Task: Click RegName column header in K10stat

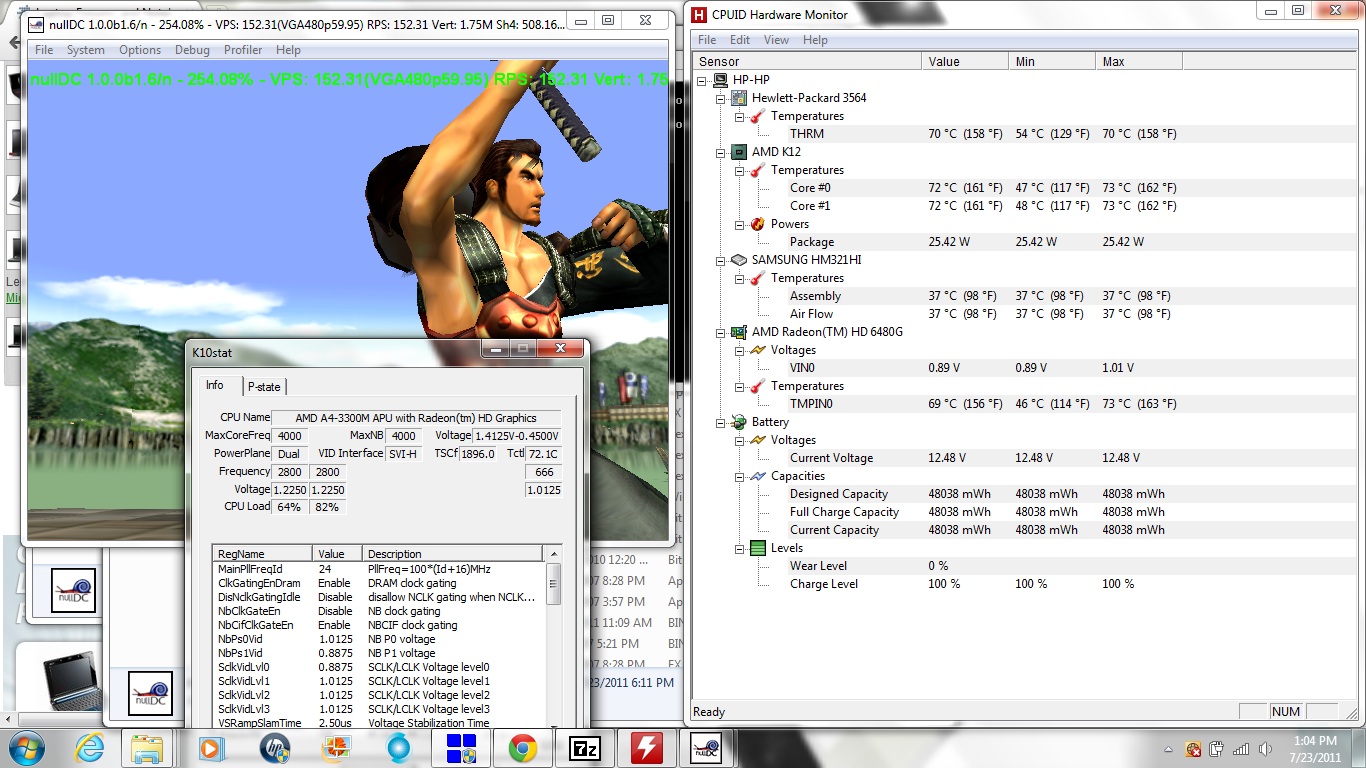Action: click(x=263, y=553)
